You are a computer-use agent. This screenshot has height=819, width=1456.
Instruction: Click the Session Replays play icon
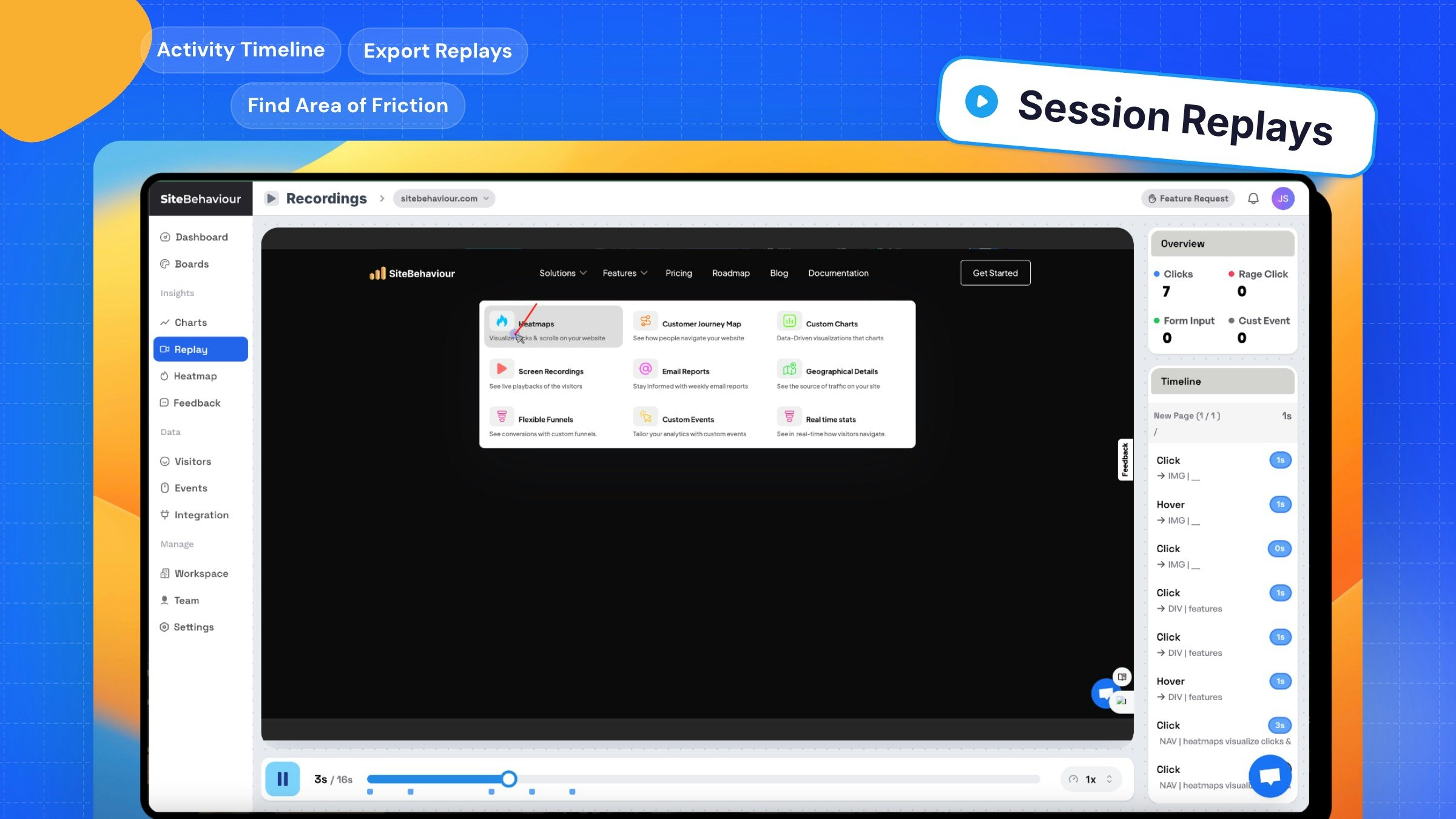tap(981, 101)
